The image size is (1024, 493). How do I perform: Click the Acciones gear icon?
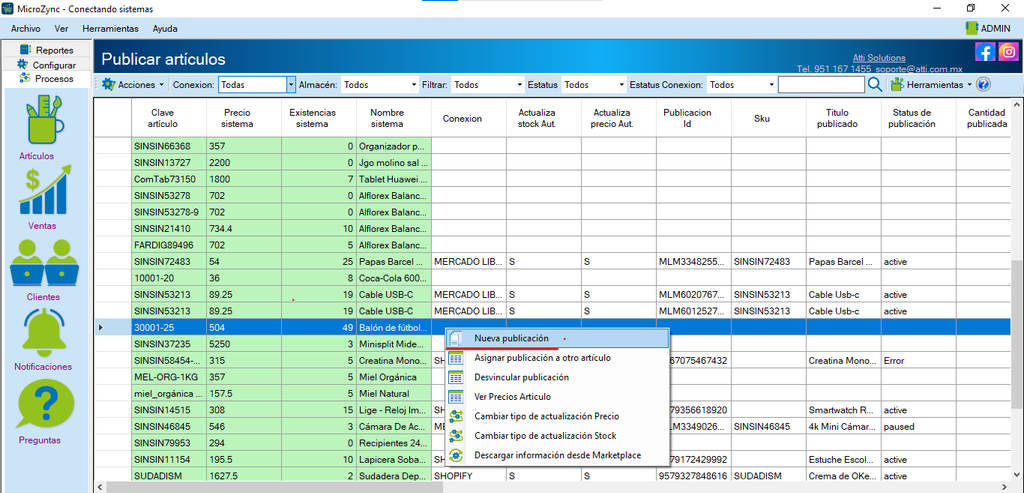point(108,85)
